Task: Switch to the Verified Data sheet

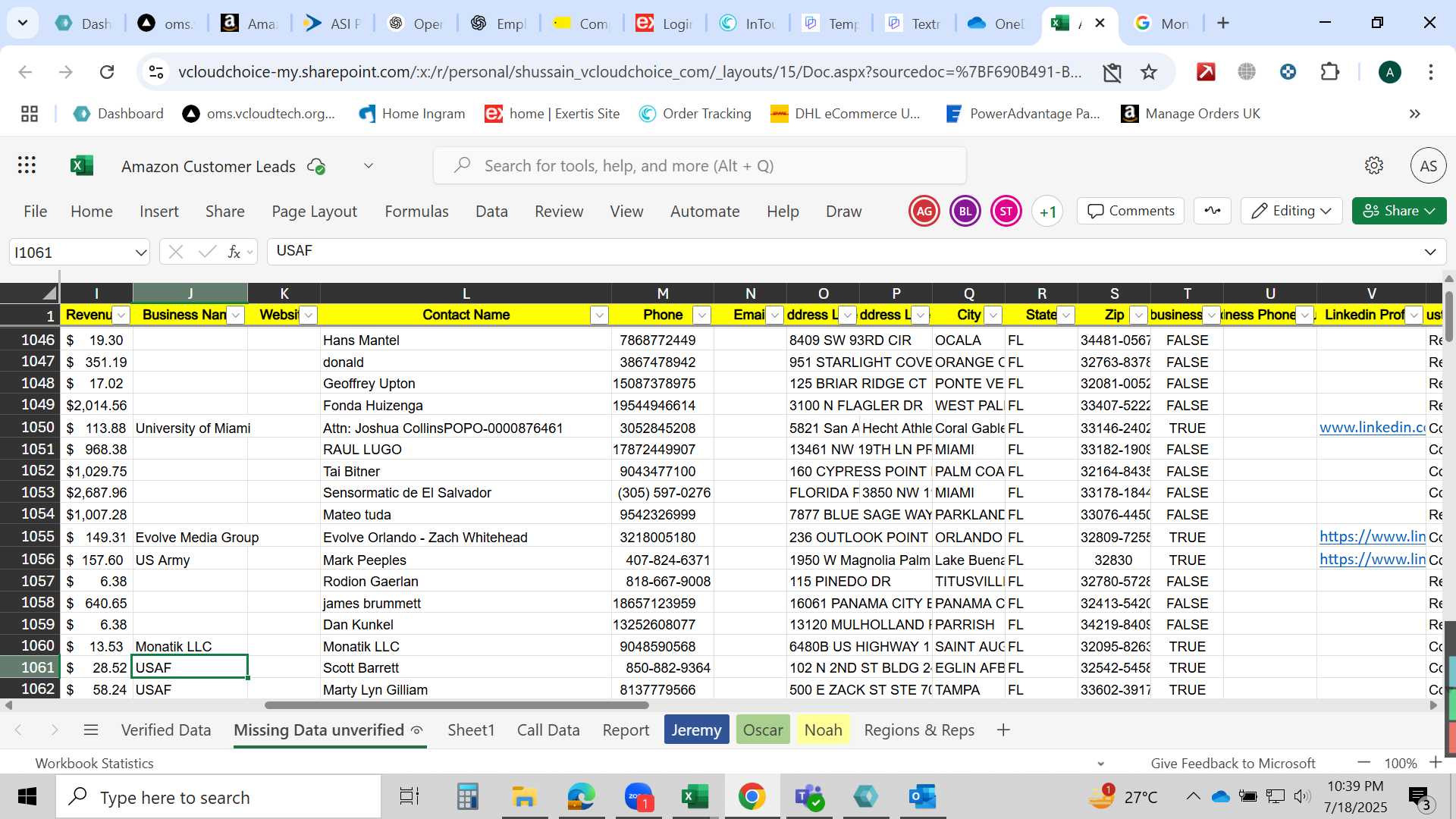Action: pyautogui.click(x=166, y=730)
